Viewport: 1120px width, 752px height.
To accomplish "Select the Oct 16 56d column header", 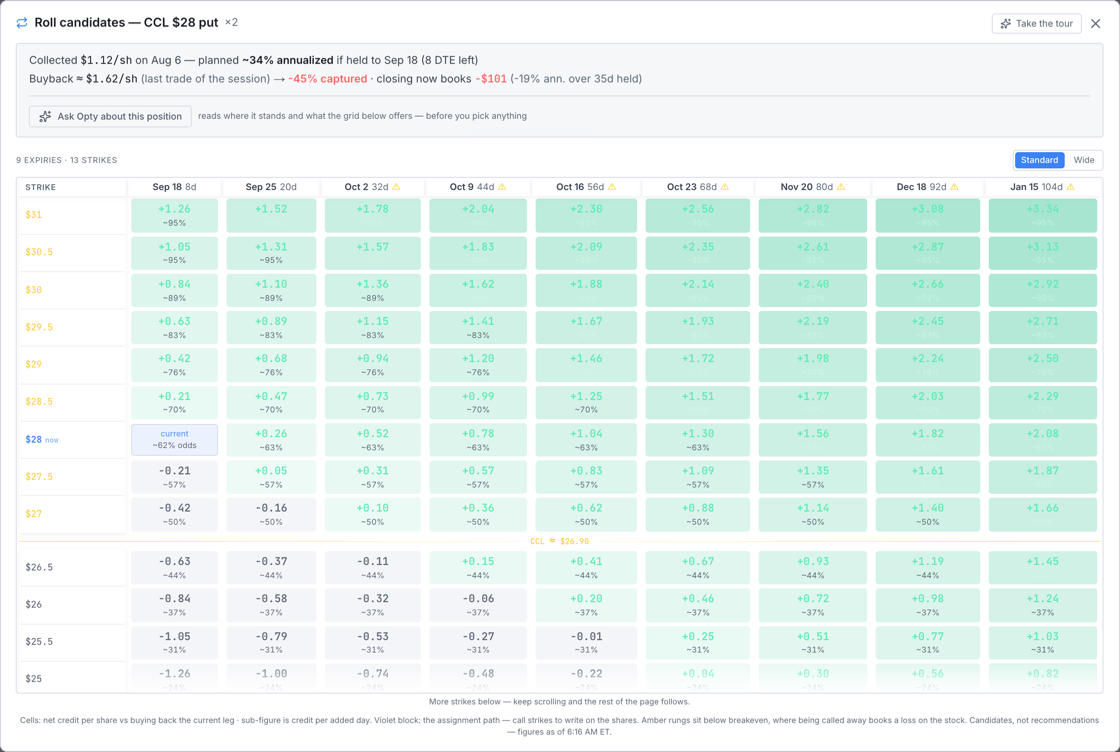I will (586, 187).
